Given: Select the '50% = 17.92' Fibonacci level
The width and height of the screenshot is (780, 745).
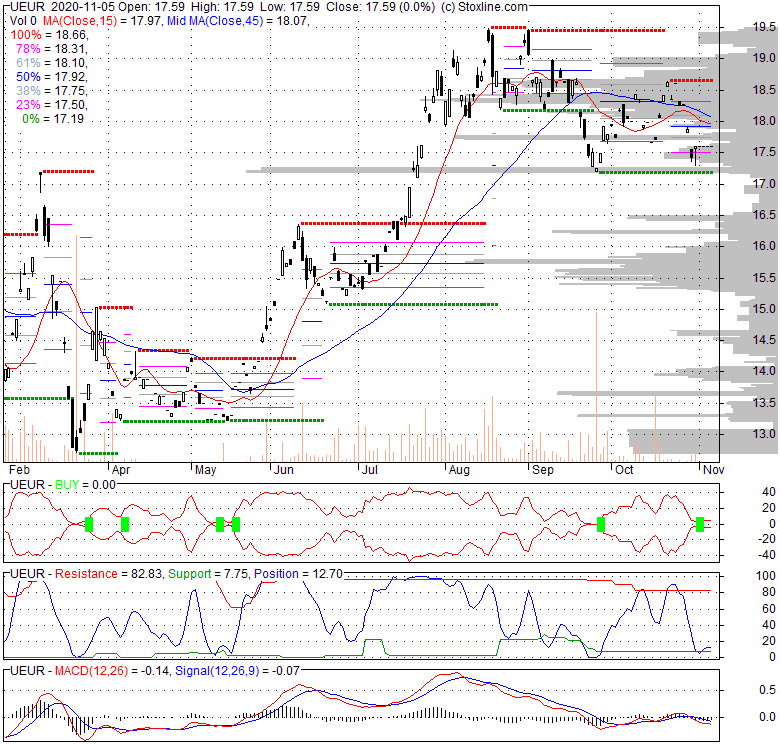Looking at the screenshot, I should [52, 77].
